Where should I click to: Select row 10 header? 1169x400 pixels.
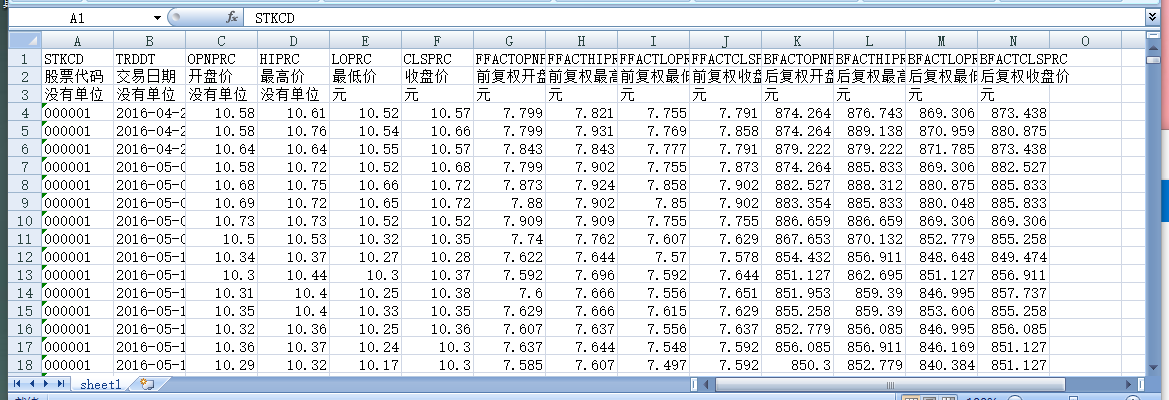[x=25, y=221]
